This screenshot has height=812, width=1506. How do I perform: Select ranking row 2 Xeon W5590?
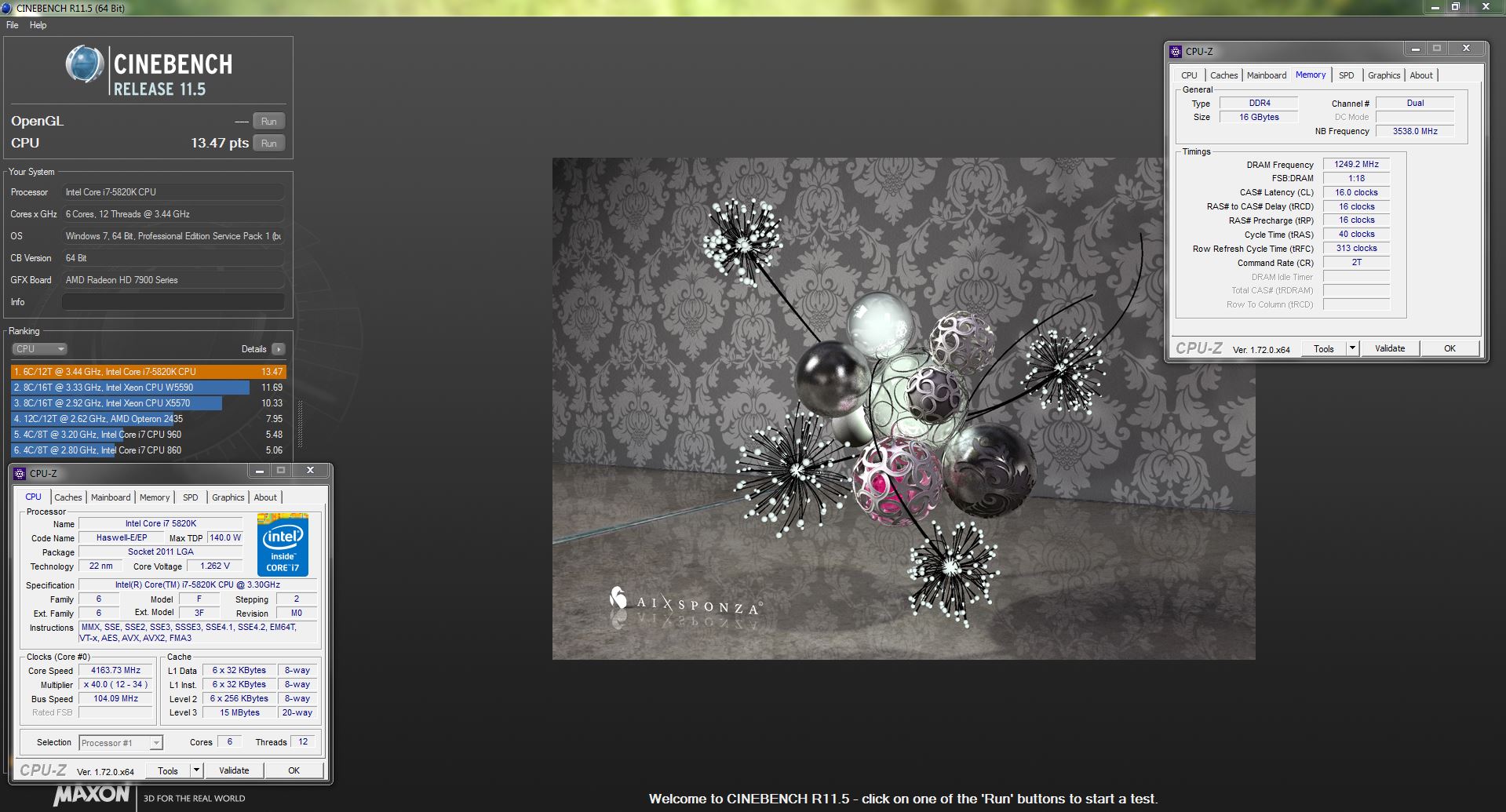(x=148, y=388)
